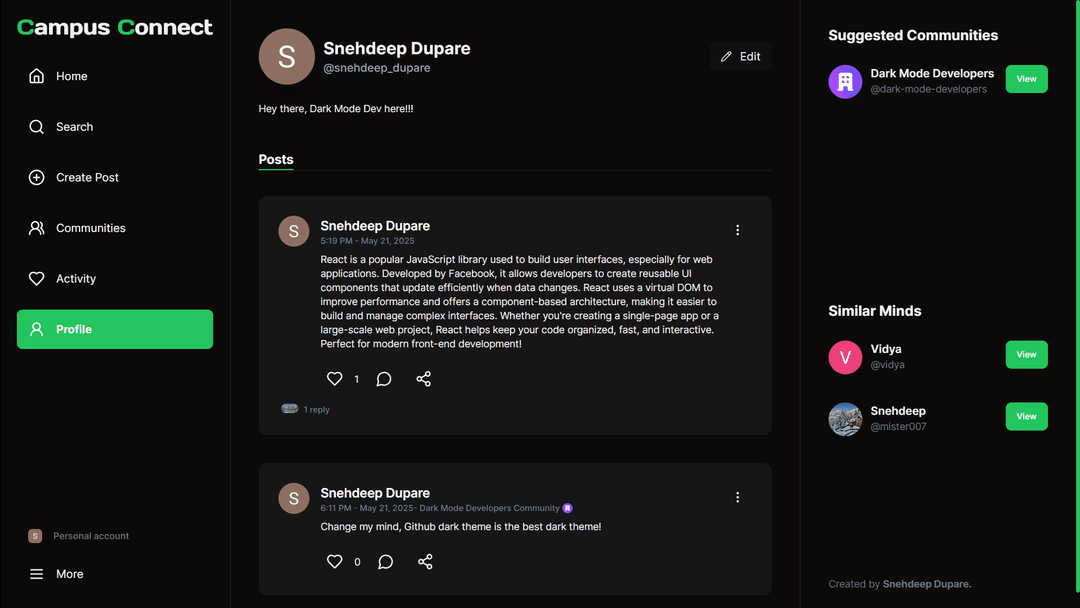Open three-dot menu on React post
Screen dimensions: 1080x608
click(x=738, y=230)
